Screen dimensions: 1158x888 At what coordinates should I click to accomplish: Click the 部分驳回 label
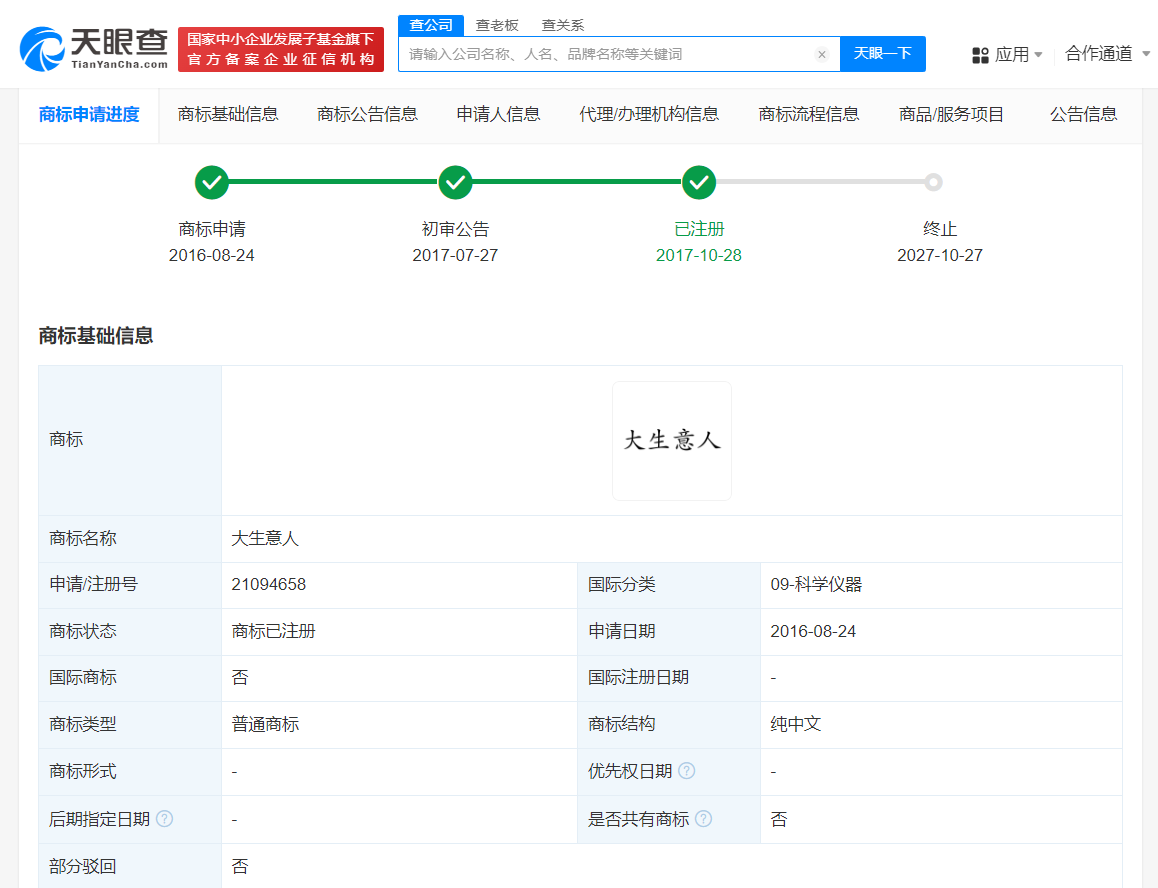click(83, 867)
